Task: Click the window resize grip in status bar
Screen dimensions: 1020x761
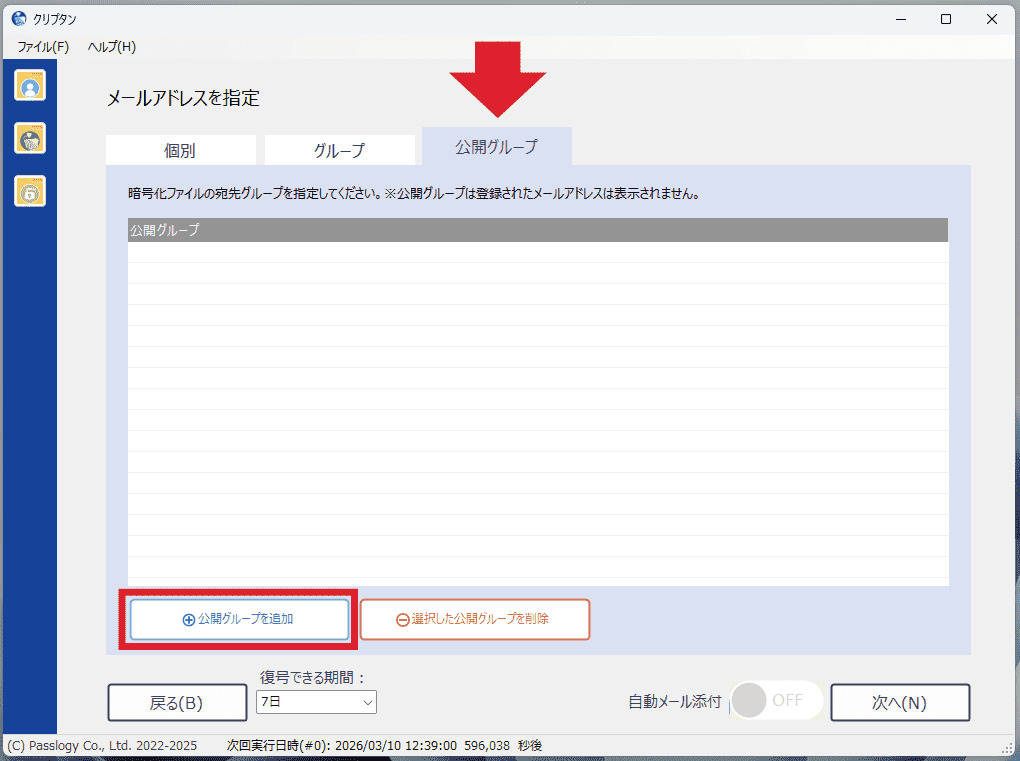Action: 1009,747
